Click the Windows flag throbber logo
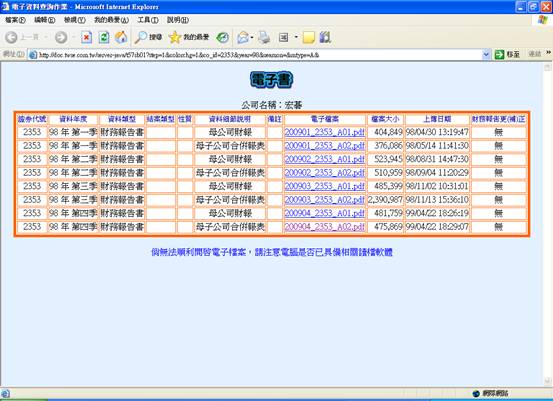The image size is (553, 401). click(542, 20)
